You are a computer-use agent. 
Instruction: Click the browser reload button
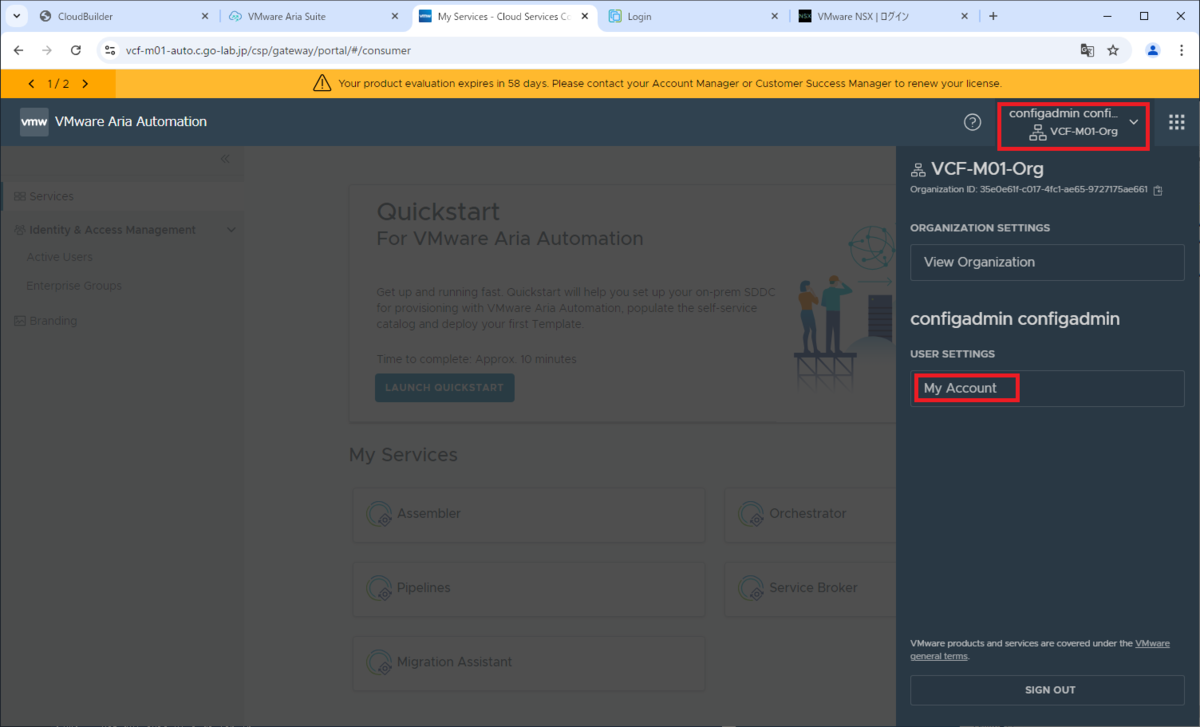click(76, 50)
